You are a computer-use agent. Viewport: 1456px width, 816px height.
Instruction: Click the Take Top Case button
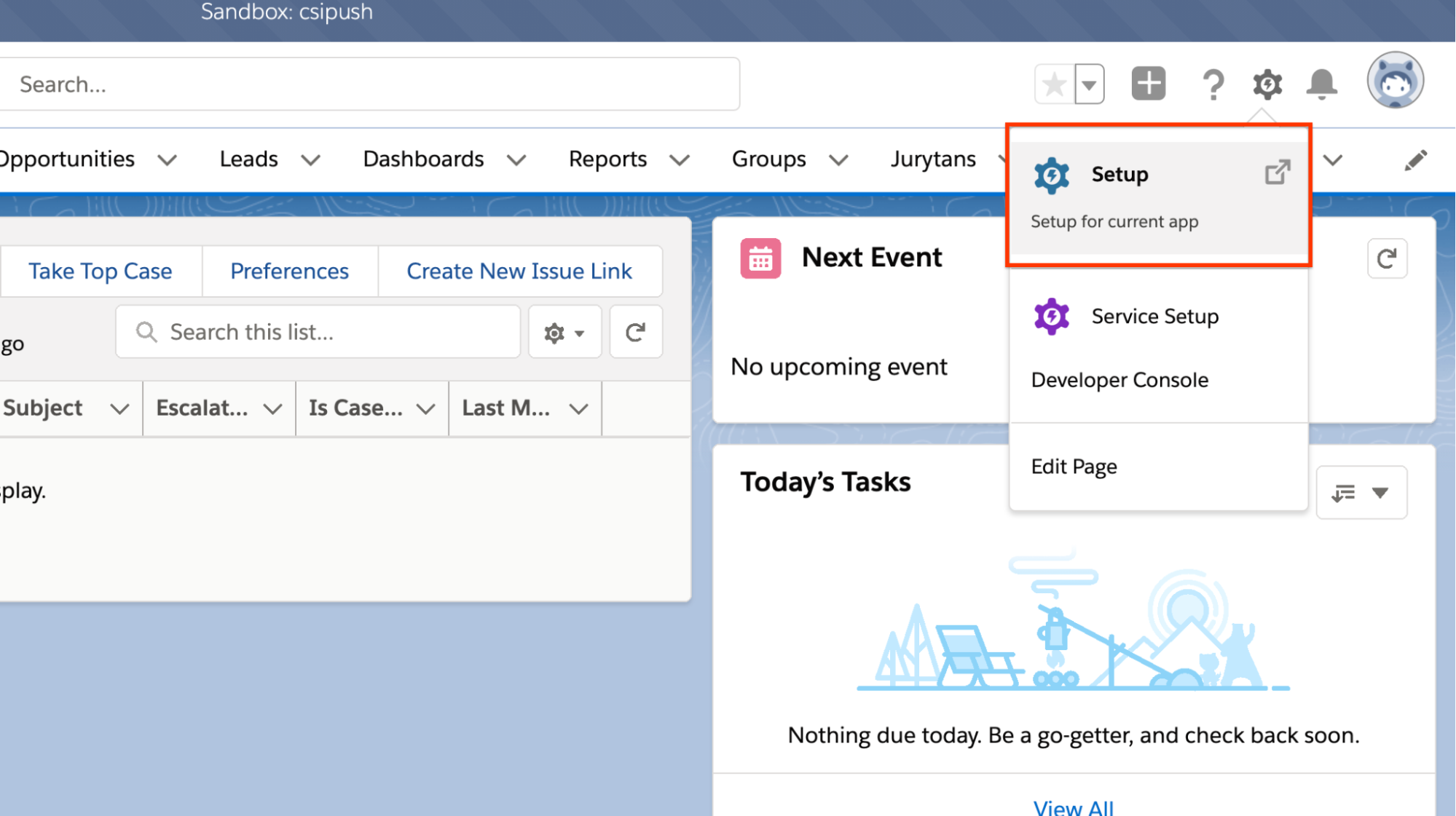point(99,271)
